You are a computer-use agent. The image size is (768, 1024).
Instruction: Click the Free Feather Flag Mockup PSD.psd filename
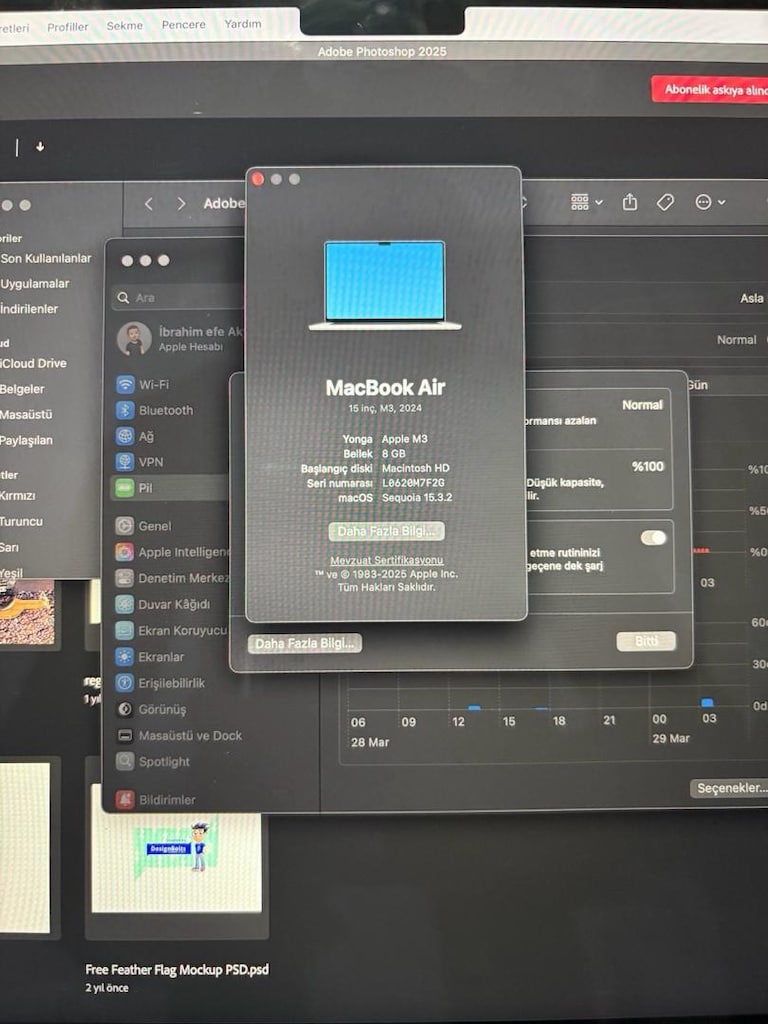pos(177,969)
